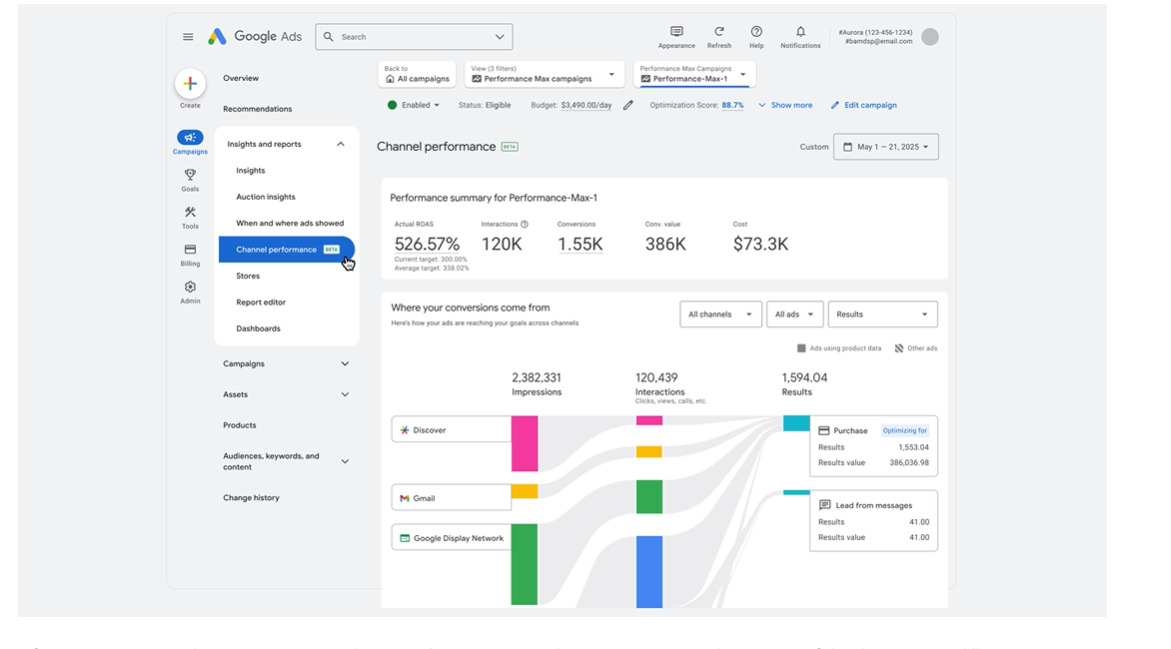Click Edit campaign link

(x=864, y=105)
